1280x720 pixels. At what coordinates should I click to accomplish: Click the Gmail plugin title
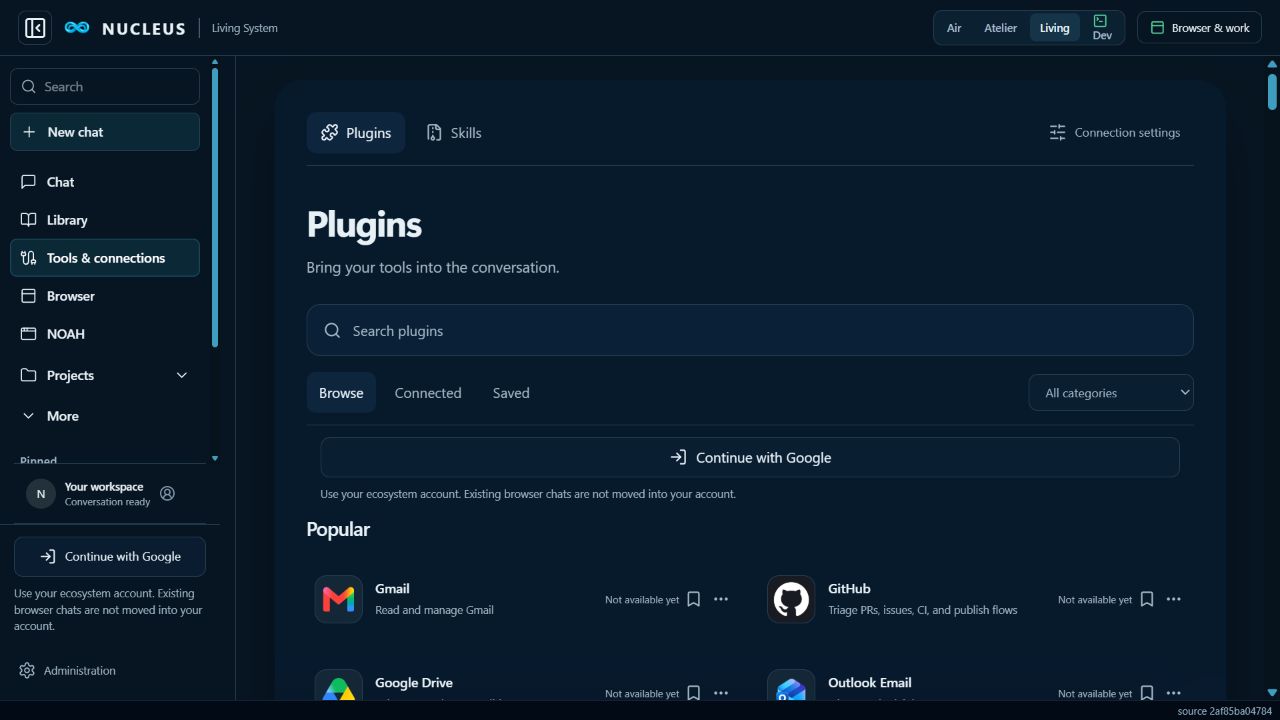click(392, 588)
